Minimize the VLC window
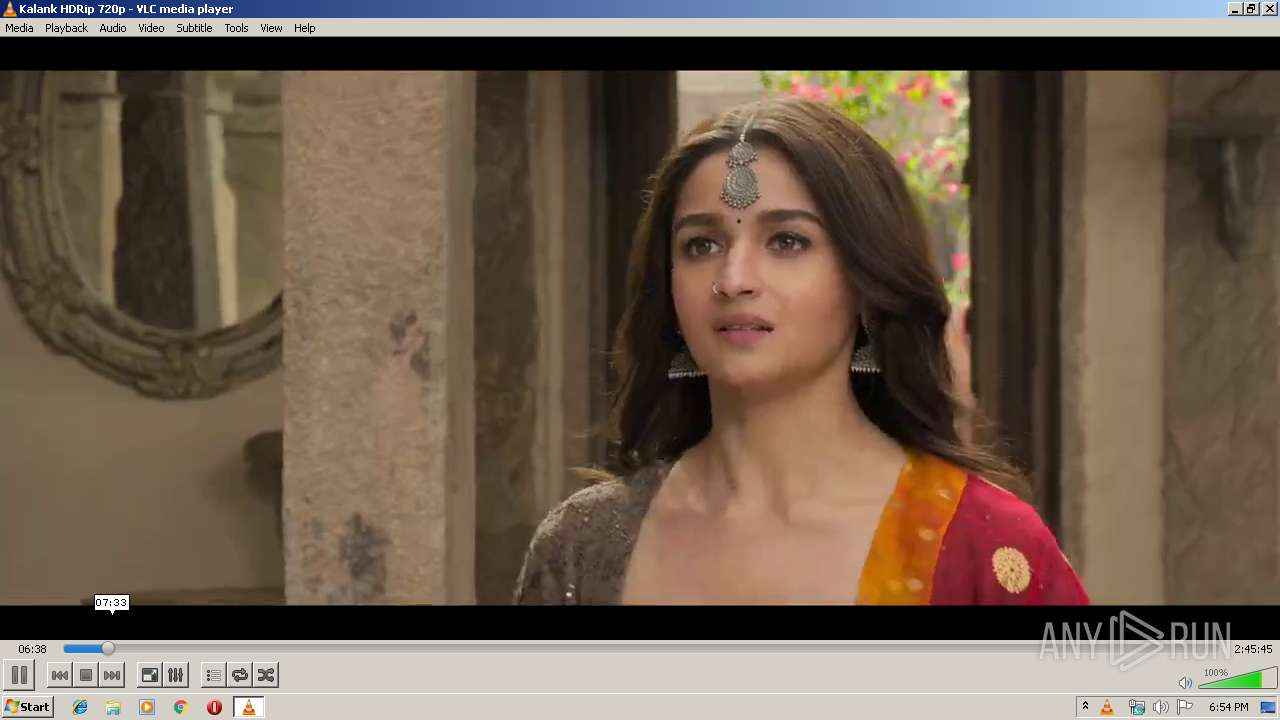Viewport: 1280px width, 720px height. (x=1235, y=9)
